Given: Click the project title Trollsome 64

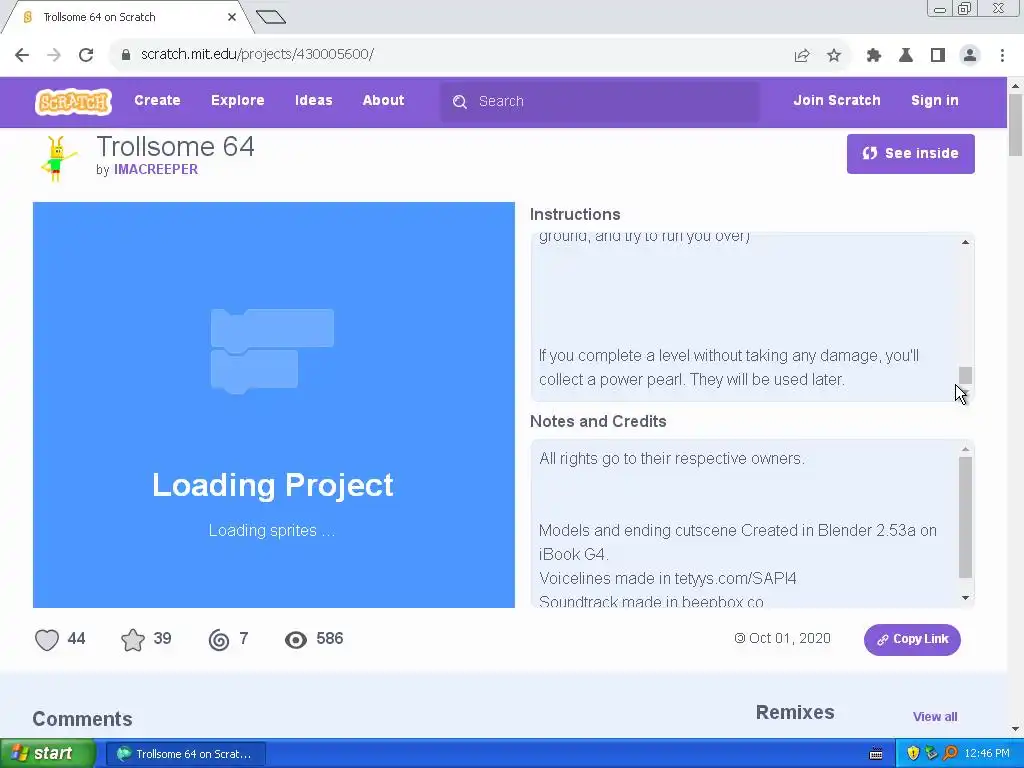Looking at the screenshot, I should coord(175,146).
